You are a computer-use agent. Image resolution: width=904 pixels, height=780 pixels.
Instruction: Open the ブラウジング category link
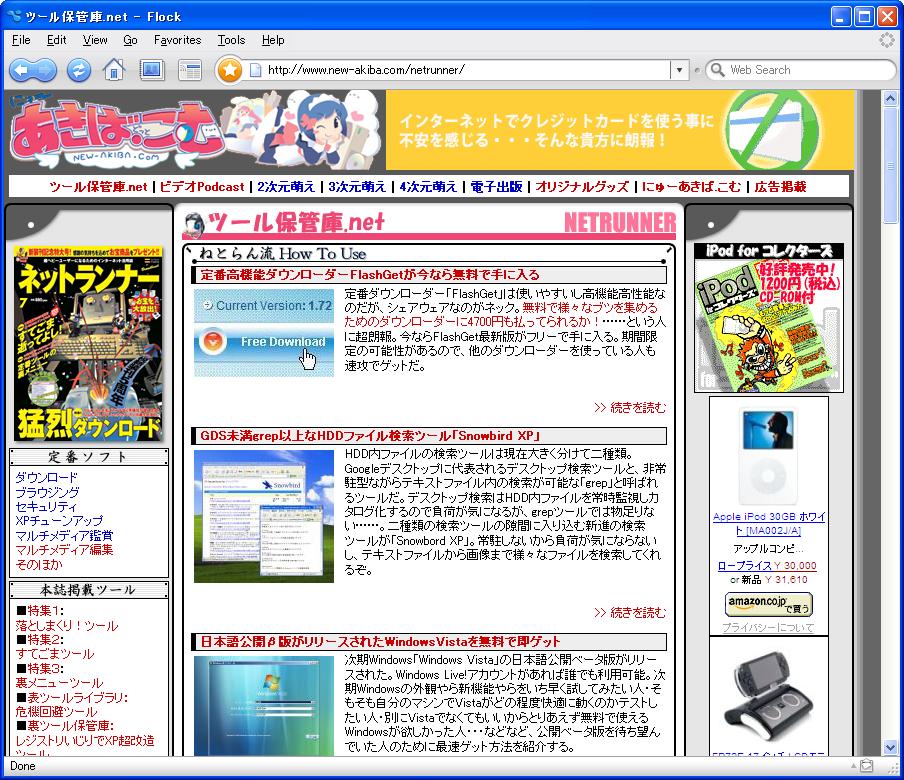(x=47, y=492)
